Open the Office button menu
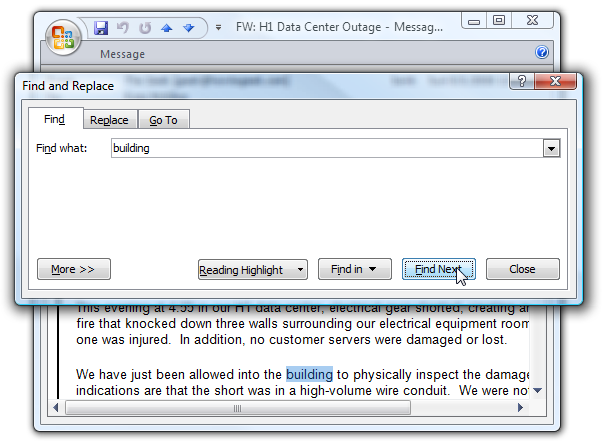This screenshot has width=602, height=445. 64,38
